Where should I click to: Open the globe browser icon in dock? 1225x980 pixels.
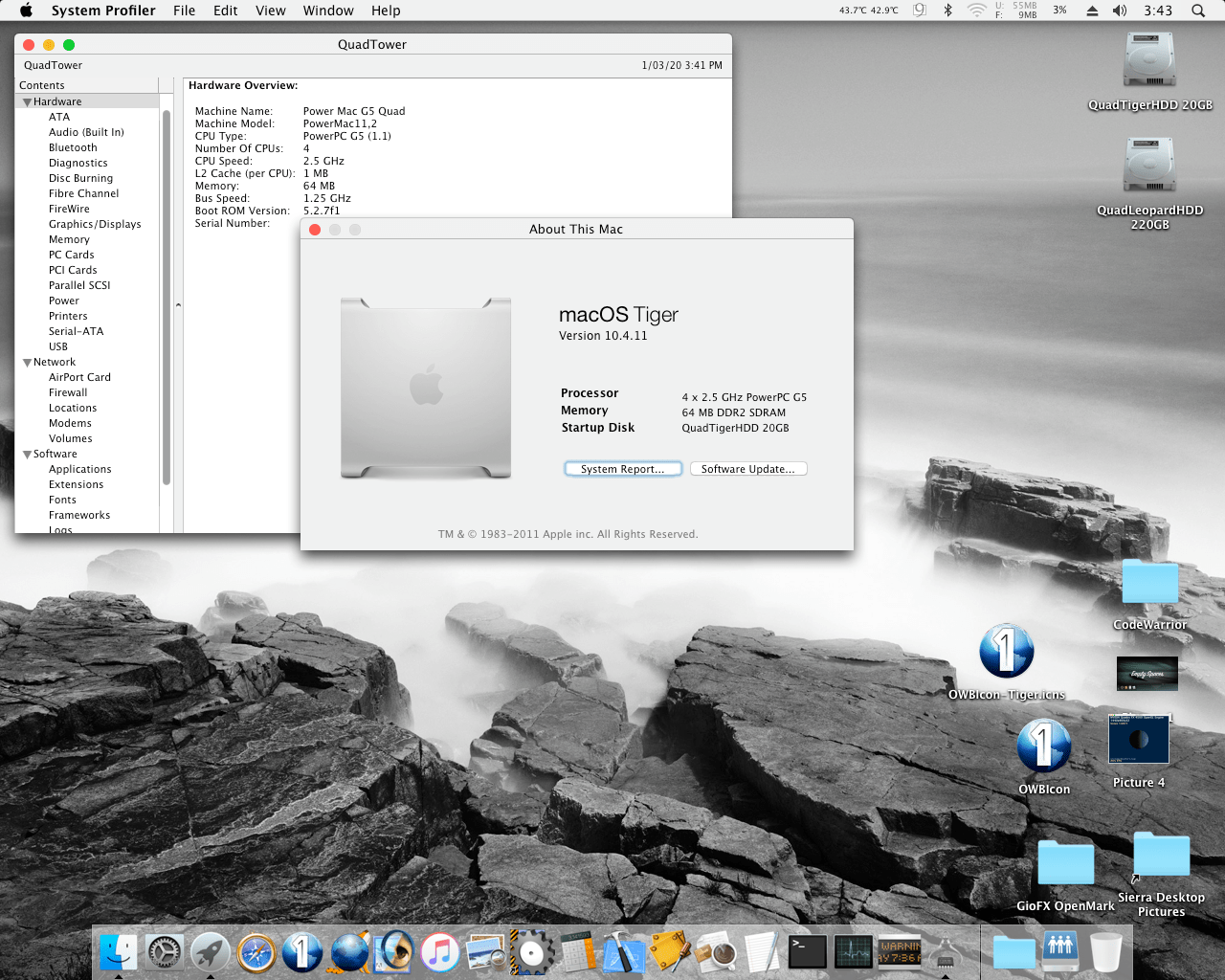349,952
